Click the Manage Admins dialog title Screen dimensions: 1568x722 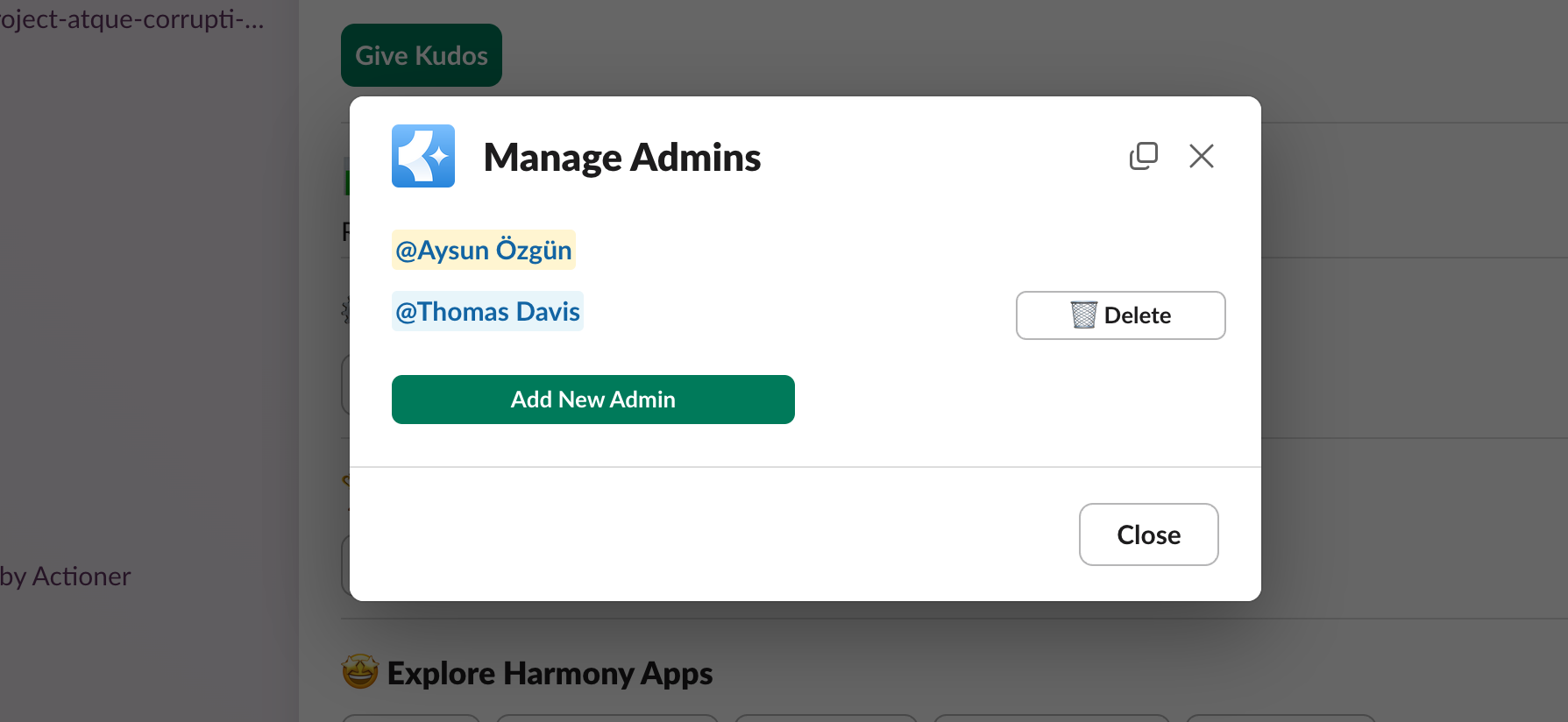coord(621,158)
